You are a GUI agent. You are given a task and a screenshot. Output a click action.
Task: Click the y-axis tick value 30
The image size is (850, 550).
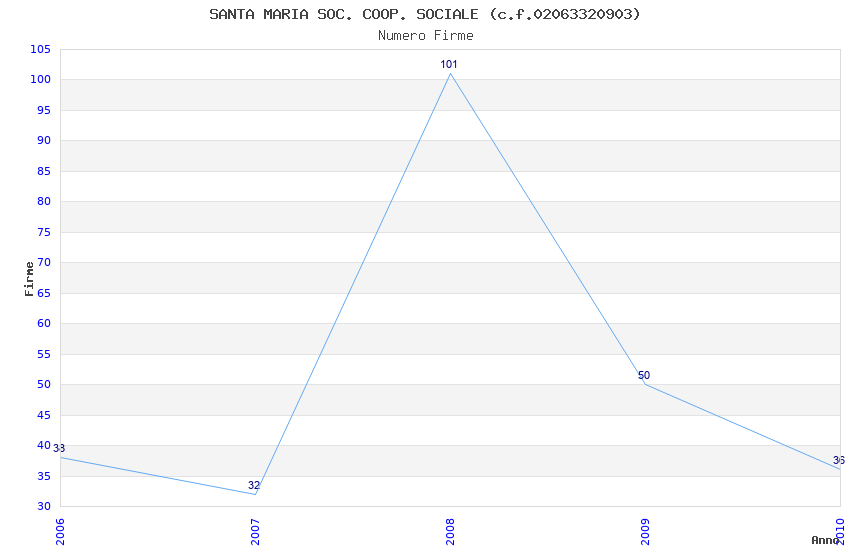[x=43, y=506]
